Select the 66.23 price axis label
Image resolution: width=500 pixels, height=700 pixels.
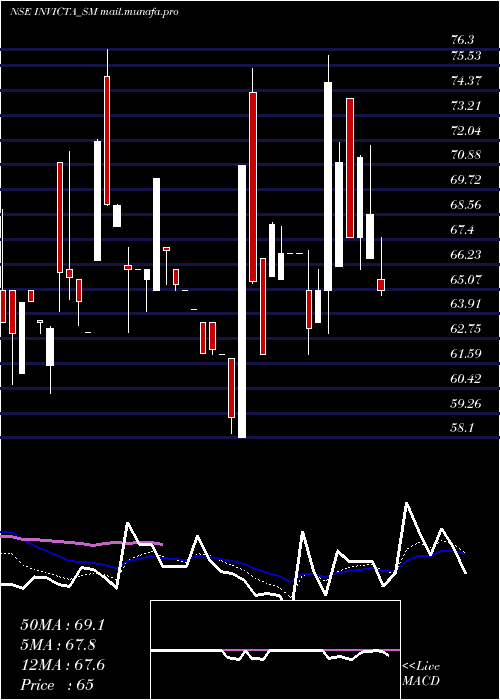click(x=466, y=255)
